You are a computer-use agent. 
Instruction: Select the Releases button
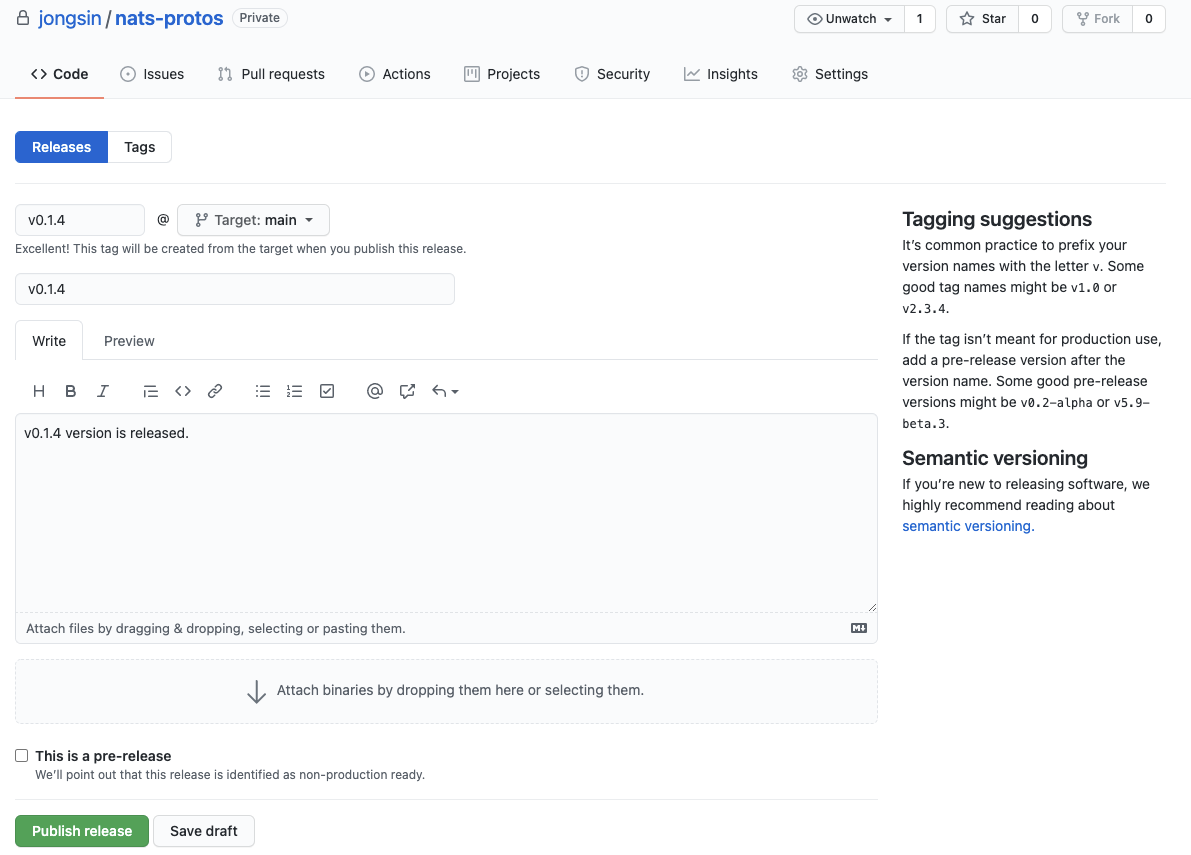pos(62,147)
